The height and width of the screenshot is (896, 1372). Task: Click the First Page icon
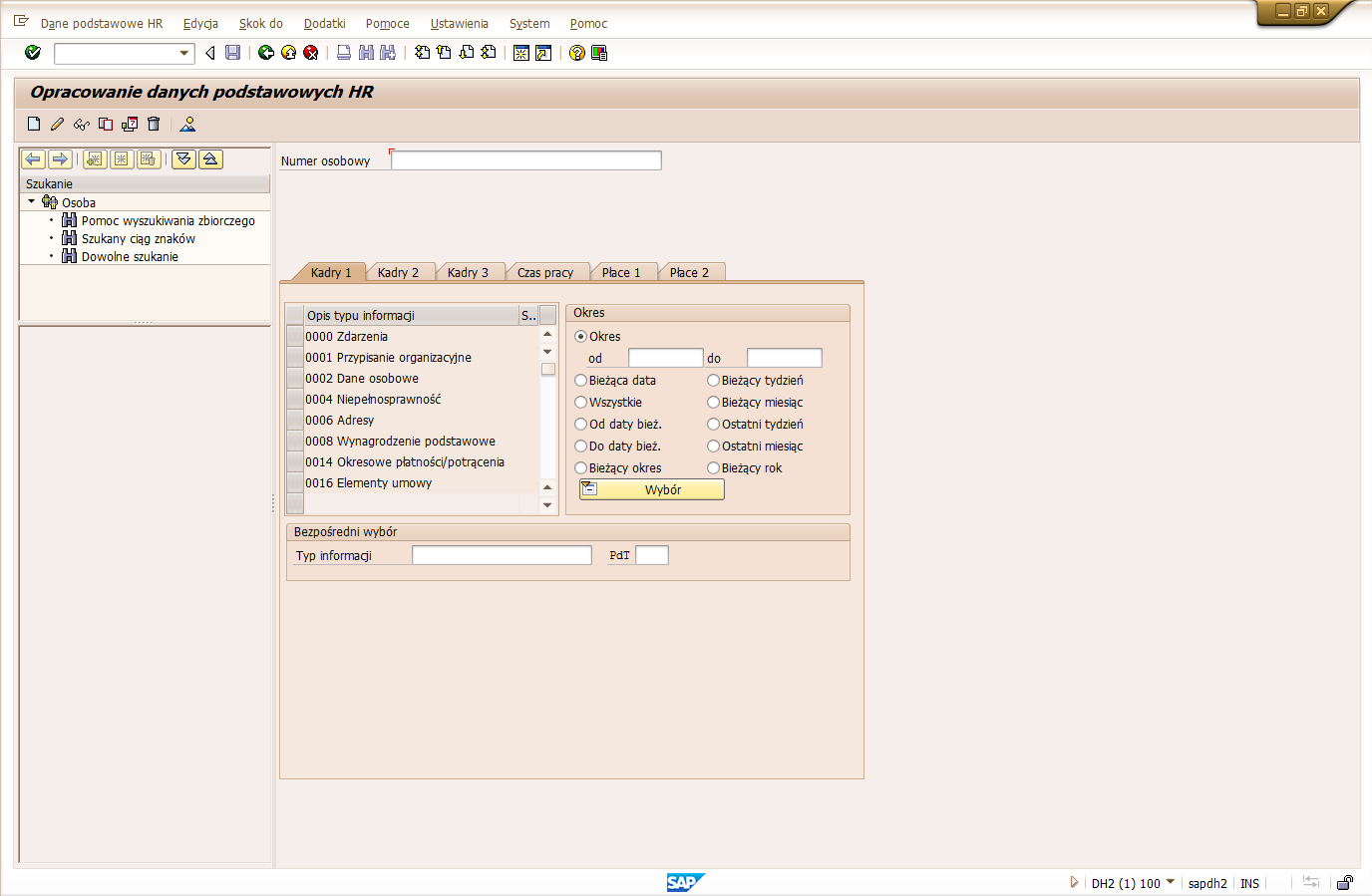[422, 53]
